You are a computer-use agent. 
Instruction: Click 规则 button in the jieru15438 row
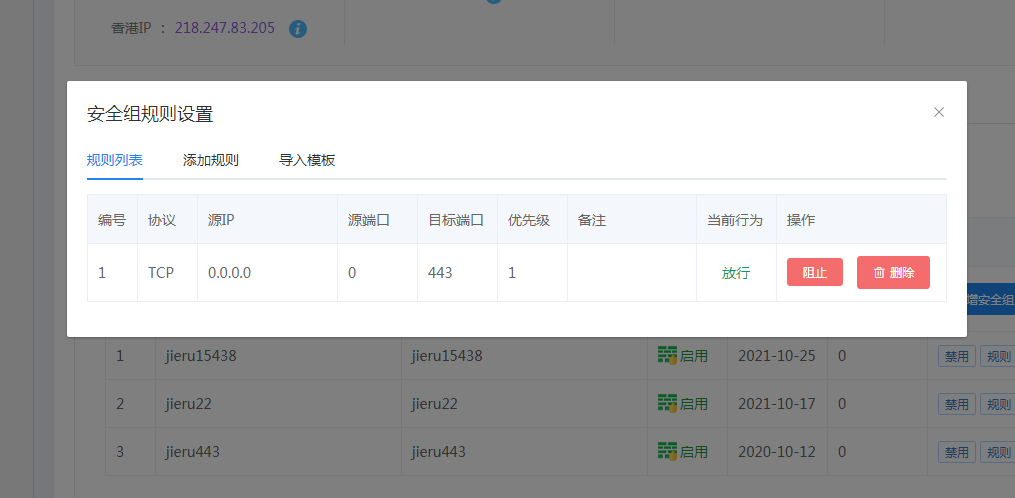click(x=998, y=356)
